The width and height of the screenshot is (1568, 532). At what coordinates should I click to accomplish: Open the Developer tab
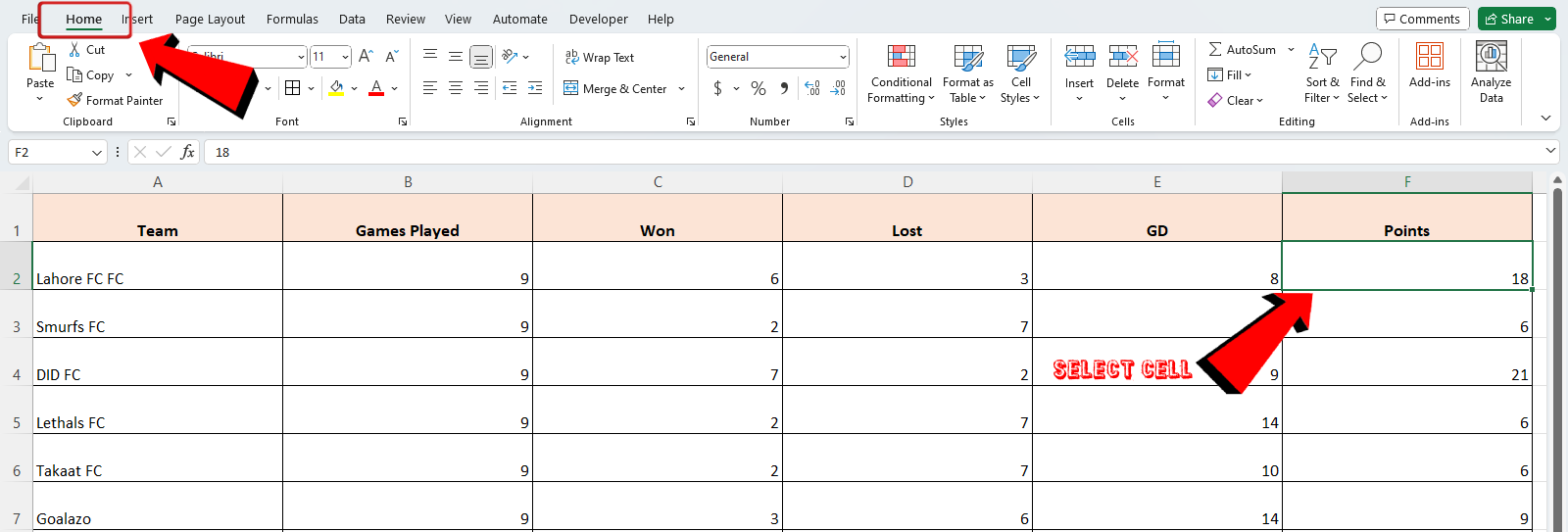point(599,19)
